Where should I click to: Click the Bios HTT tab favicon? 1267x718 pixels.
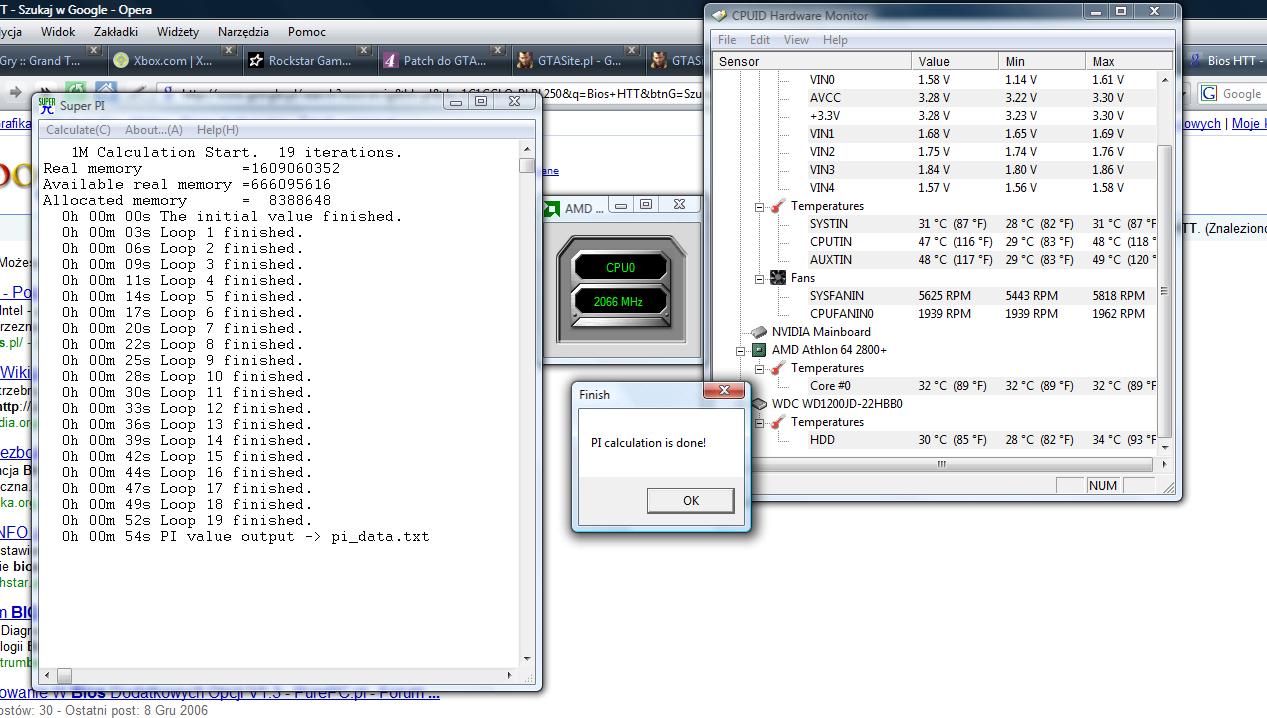(1195, 61)
